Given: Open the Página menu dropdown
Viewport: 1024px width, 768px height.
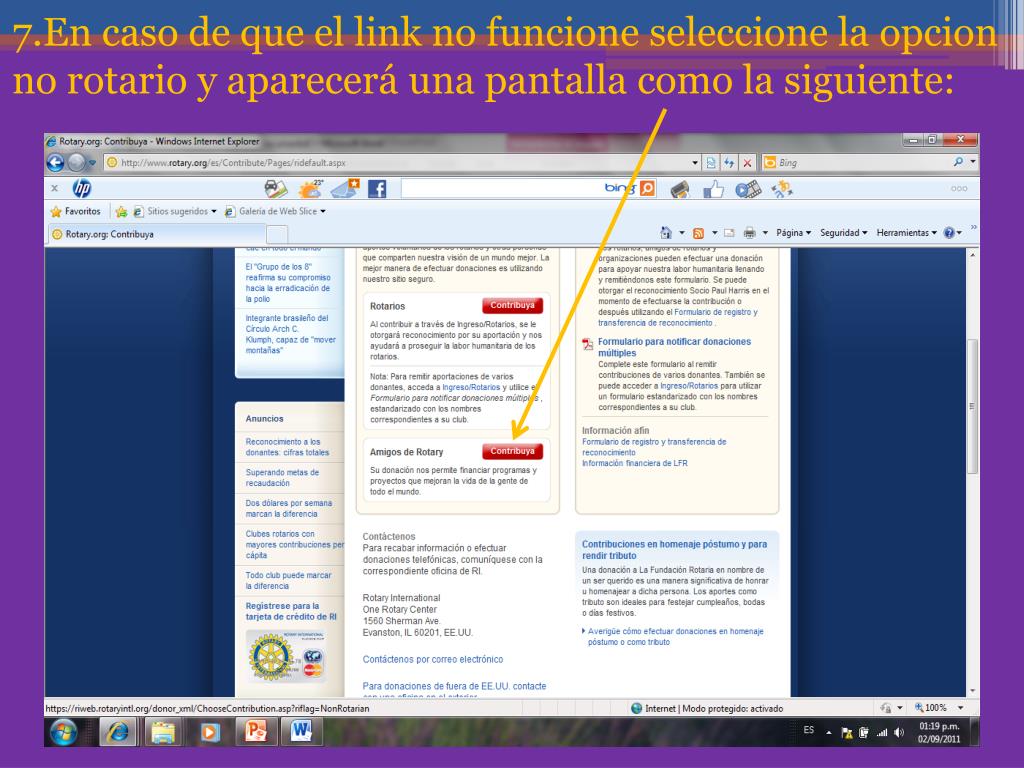Looking at the screenshot, I should (x=793, y=232).
